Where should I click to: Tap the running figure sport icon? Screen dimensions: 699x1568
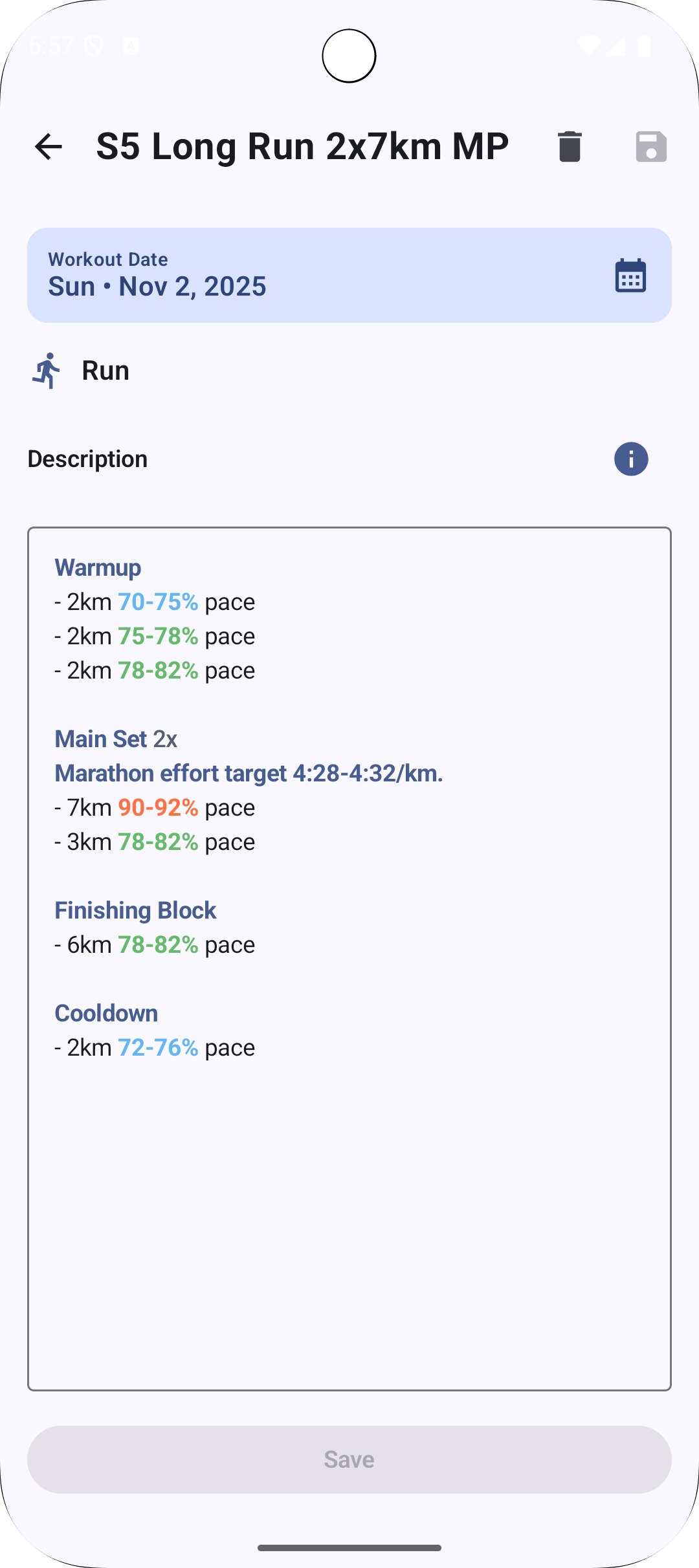click(x=47, y=371)
